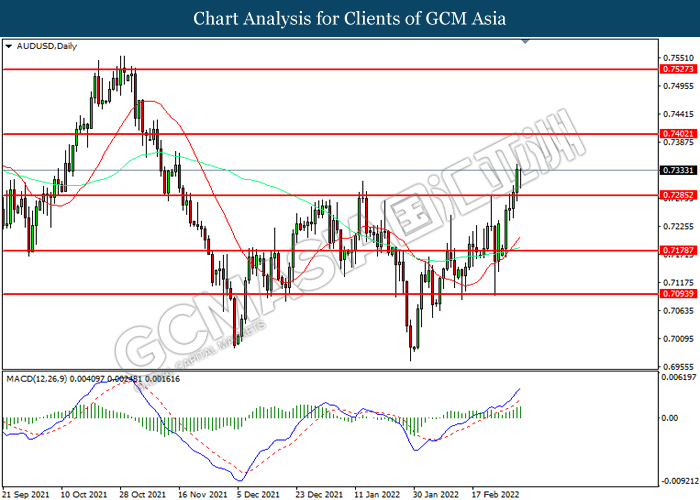This screenshot has width=700, height=500.
Task: Click the MACD -0.009212 scale value
Action: pyautogui.click(x=679, y=481)
